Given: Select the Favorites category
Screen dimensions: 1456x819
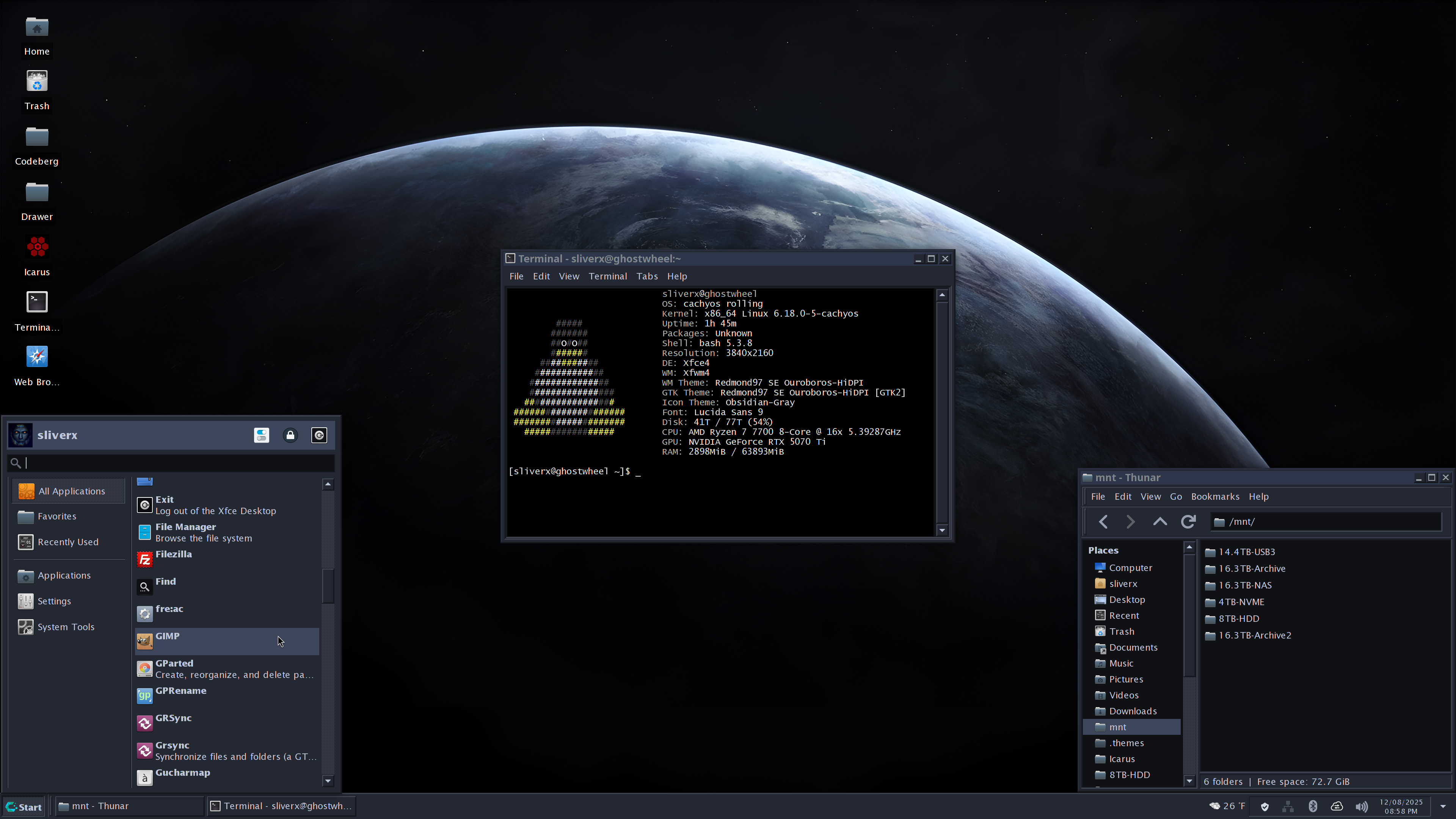Looking at the screenshot, I should coord(56,516).
